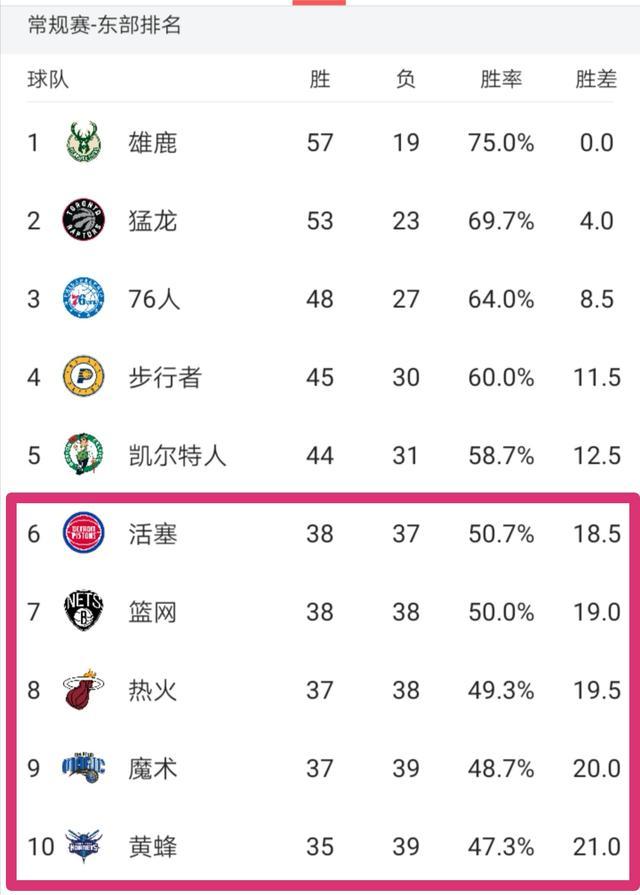Sort standings by 胜率 header

click(501, 79)
